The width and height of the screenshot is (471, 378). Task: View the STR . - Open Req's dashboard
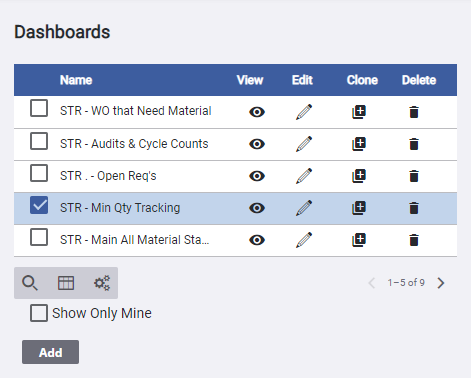tap(257, 176)
